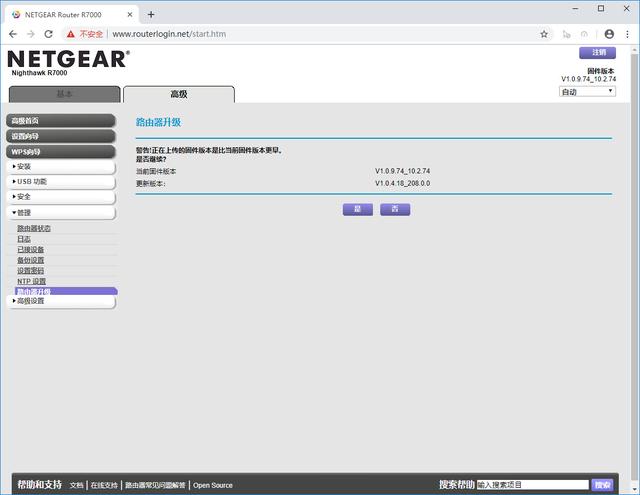Expand the USB 功能 section
Image resolution: width=640 pixels, height=495 pixels.
pos(61,182)
